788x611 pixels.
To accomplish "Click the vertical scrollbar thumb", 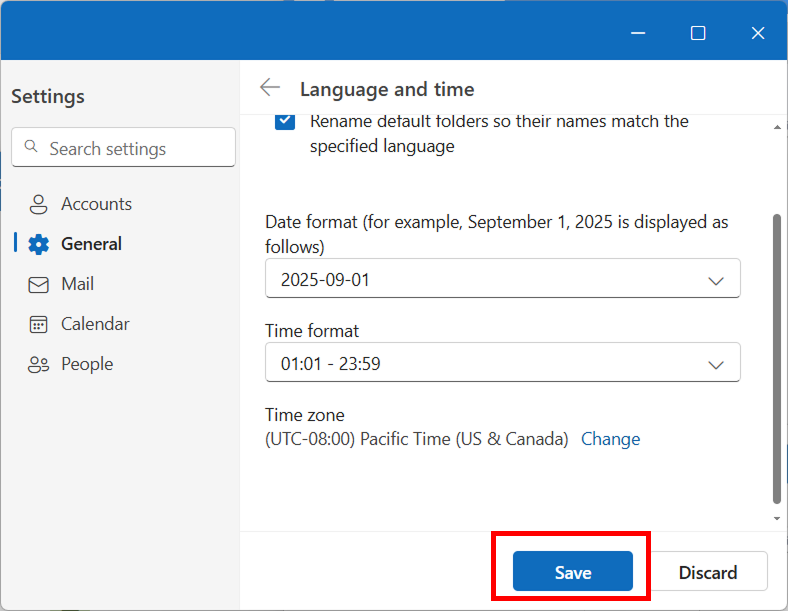I will [x=776, y=359].
